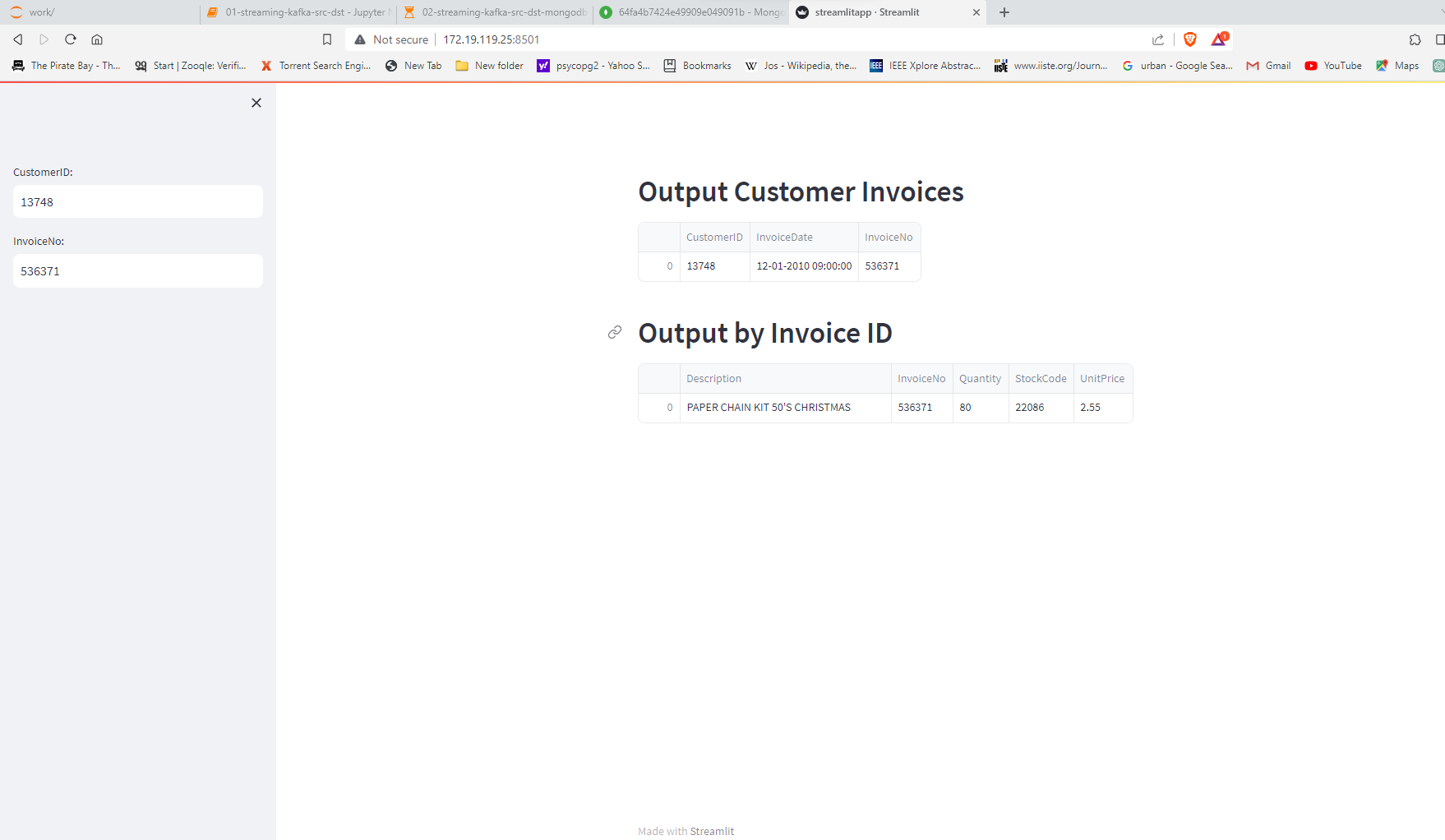The height and width of the screenshot is (840, 1445).
Task: Open the browser extensions menu
Action: tap(1415, 39)
